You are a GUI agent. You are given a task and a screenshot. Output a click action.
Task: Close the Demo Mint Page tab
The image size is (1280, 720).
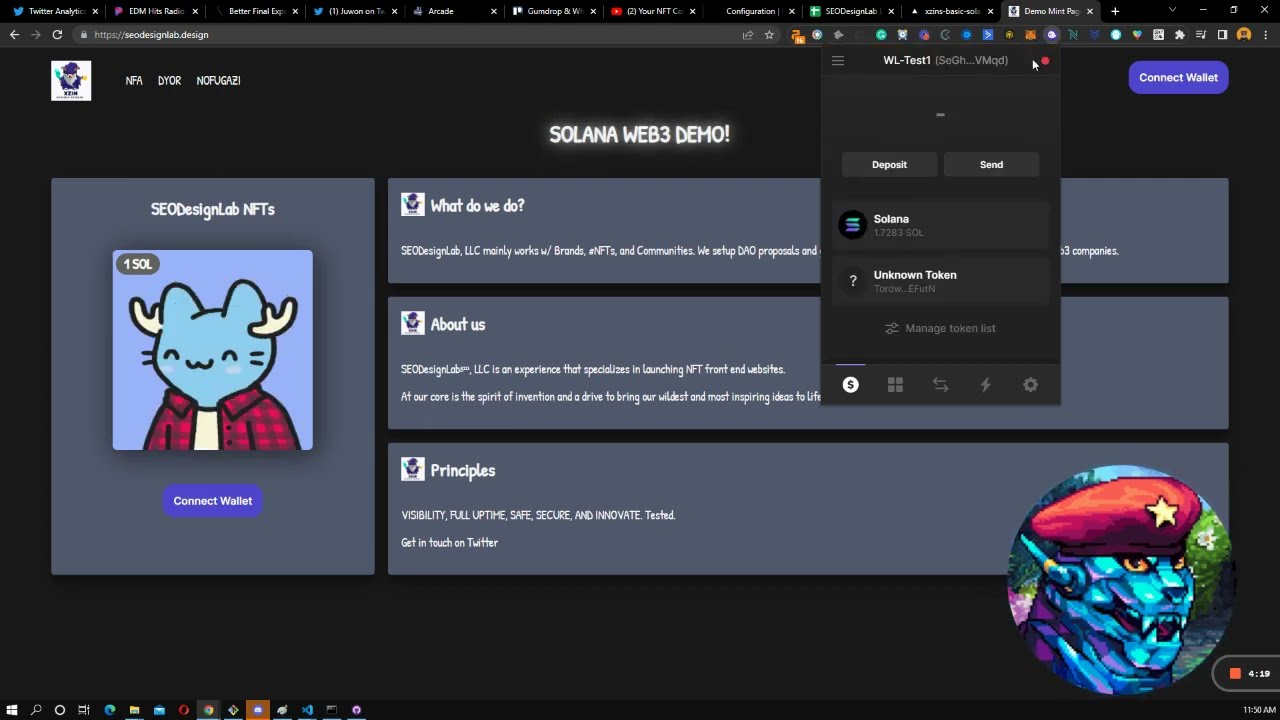click(x=1090, y=11)
